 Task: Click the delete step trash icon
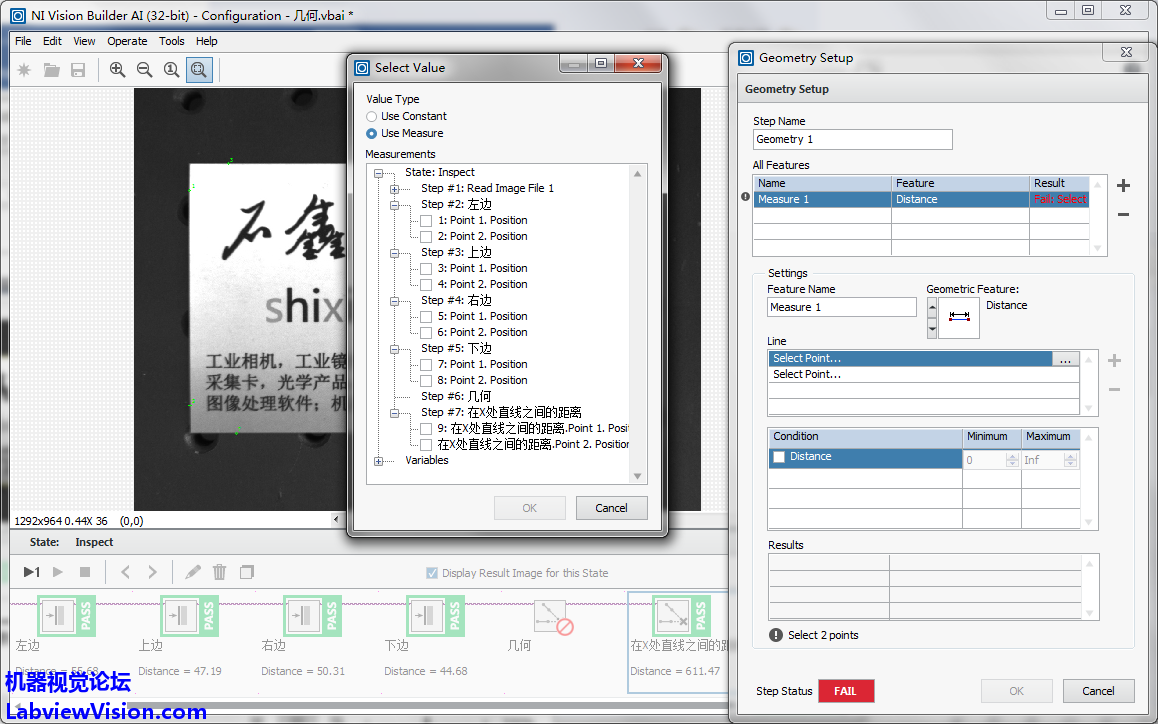click(220, 572)
